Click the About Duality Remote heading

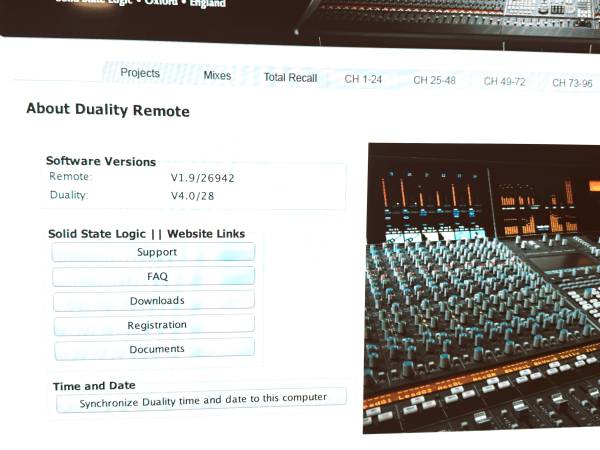click(108, 110)
